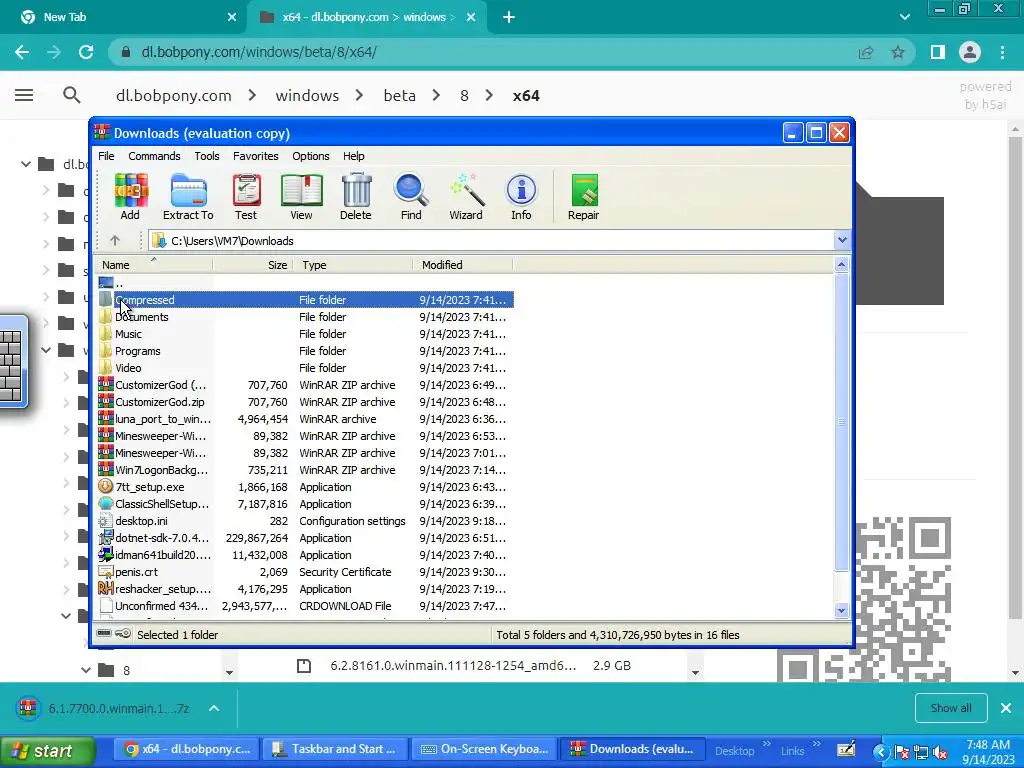Click the Start button

pyautogui.click(x=47, y=751)
